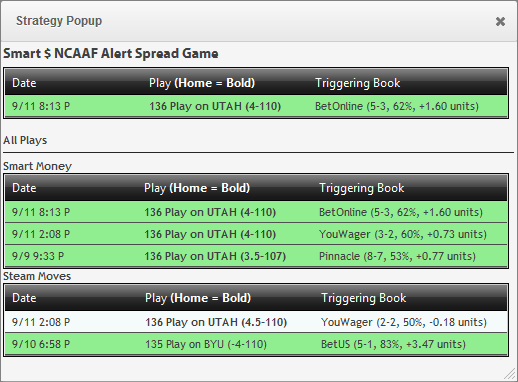Viewport: 518px width, 382px height.
Task: Click the Date header in top table
Action: tap(24, 83)
